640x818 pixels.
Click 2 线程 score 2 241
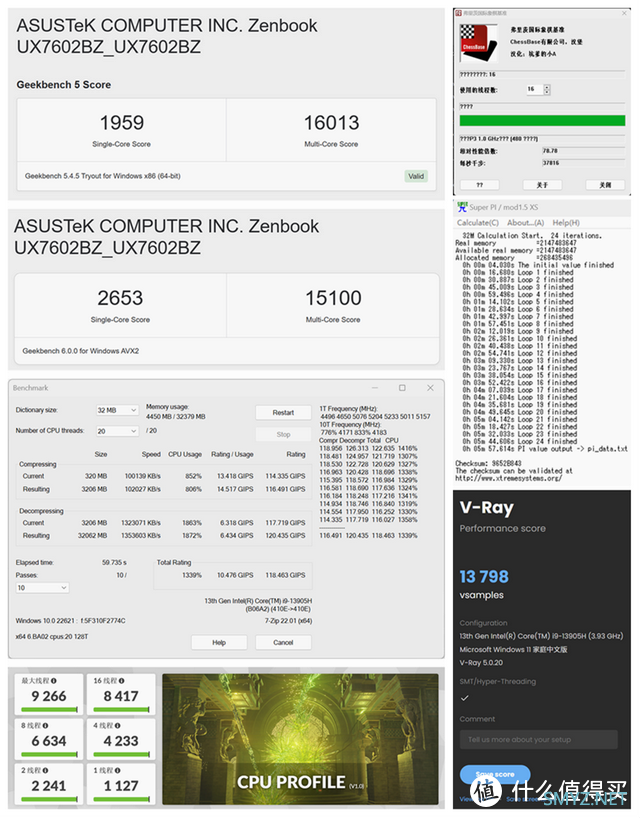pos(49,786)
